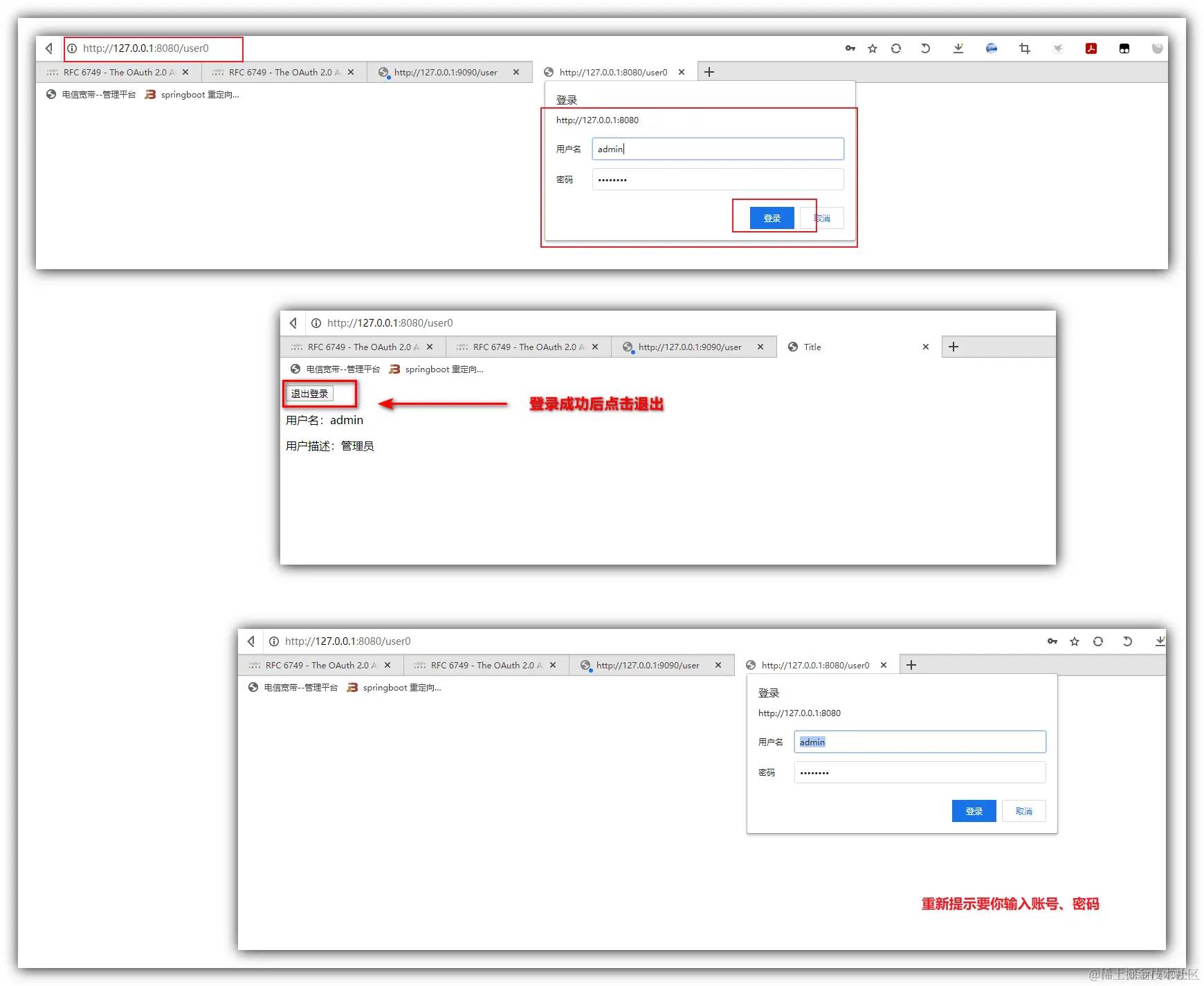Open downloads icon in the top browser toolbar
Viewport: 1204px width, 986px height.
coord(958,48)
